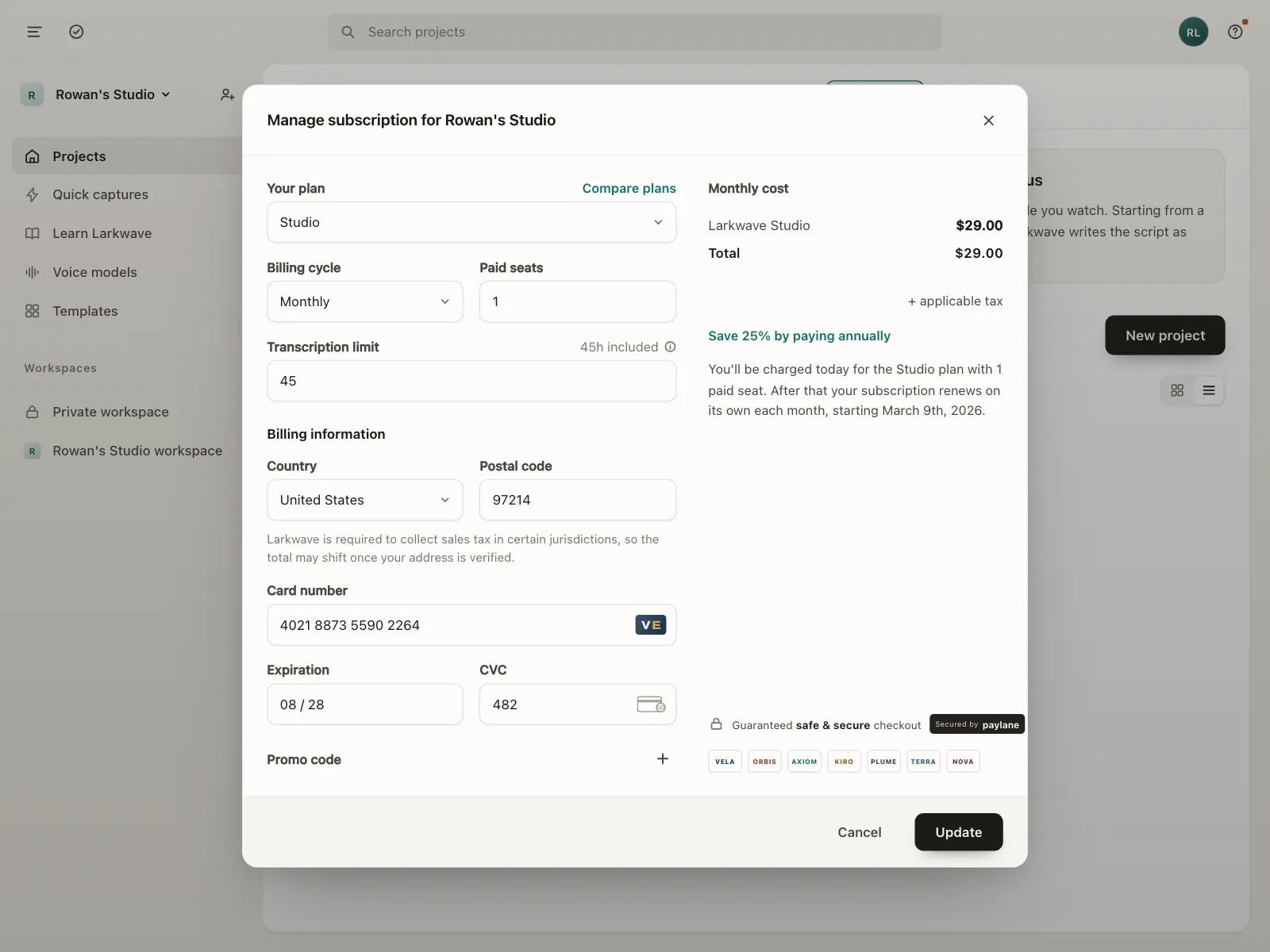The width and height of the screenshot is (1270, 952).
Task: Expand the Promo code plus icon
Action: pyautogui.click(x=663, y=759)
